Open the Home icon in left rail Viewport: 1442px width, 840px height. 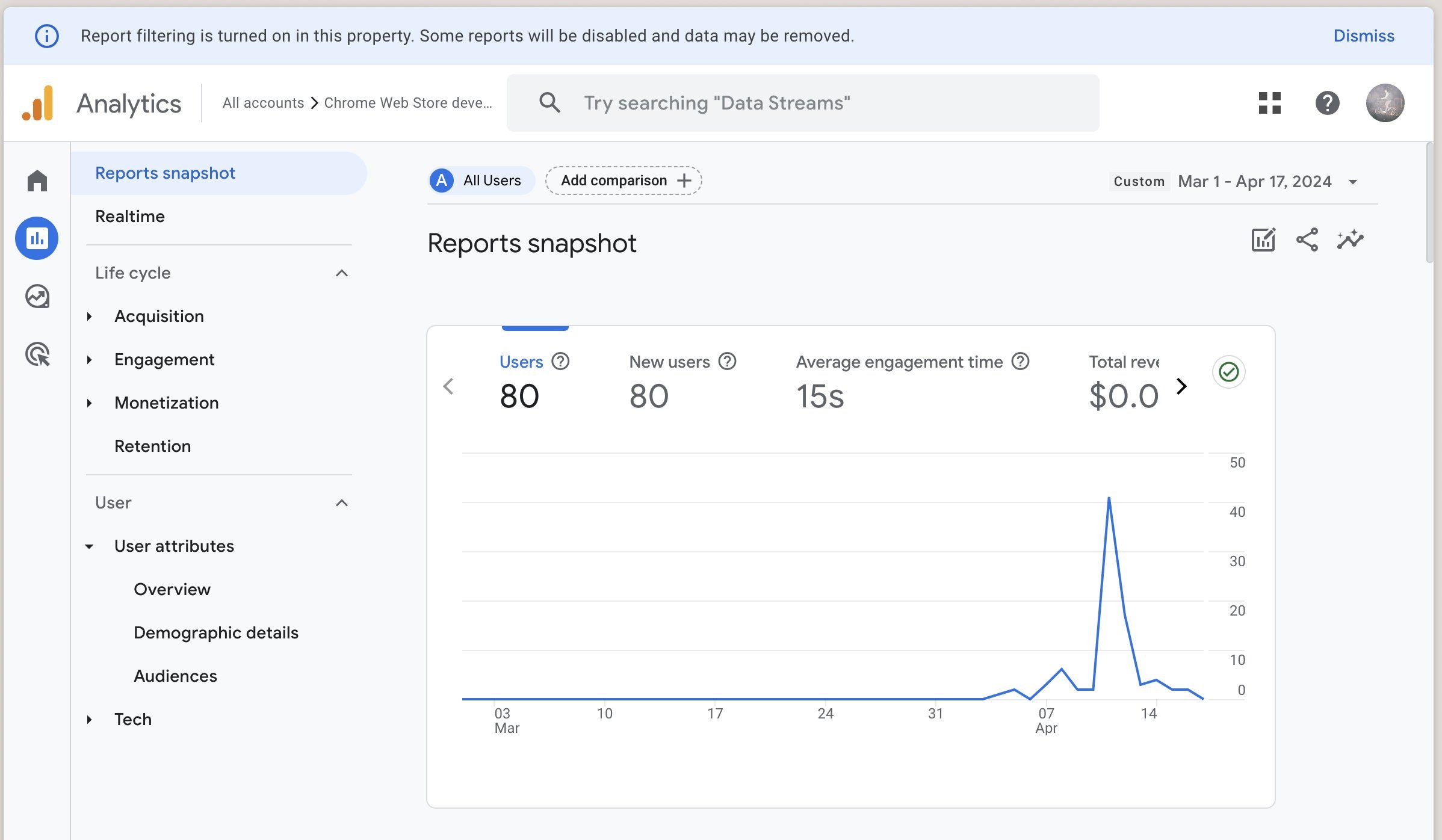tap(37, 181)
